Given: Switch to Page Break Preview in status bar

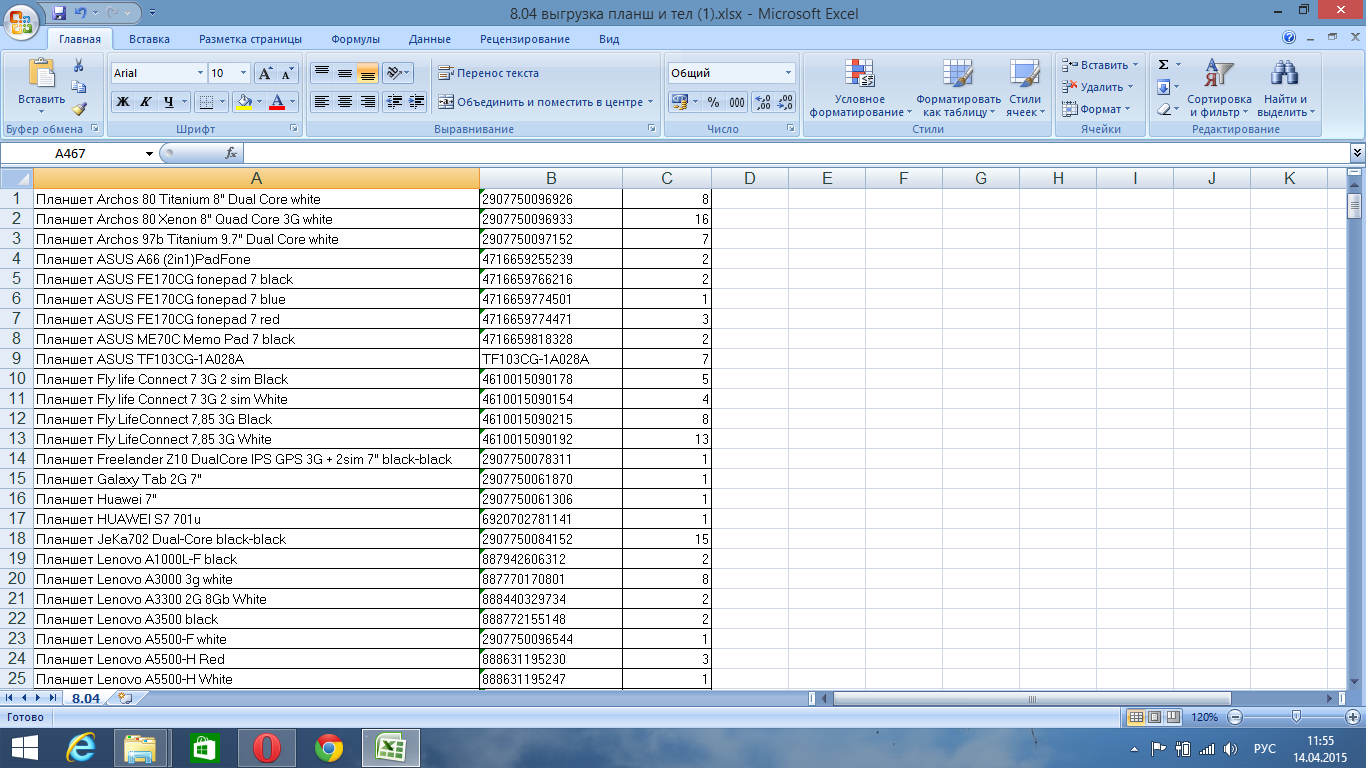Looking at the screenshot, I should pos(1173,717).
